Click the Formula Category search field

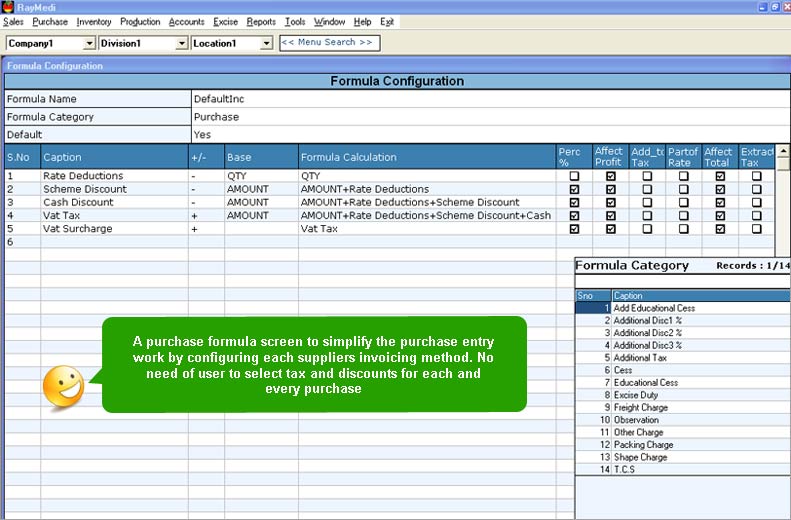pyautogui.click(x=683, y=281)
